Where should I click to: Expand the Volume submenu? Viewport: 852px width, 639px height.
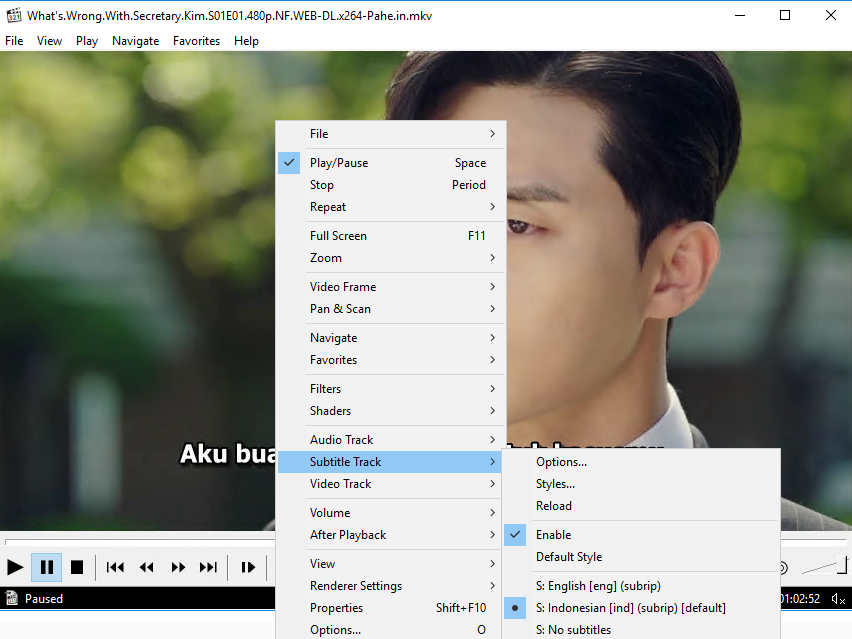pyautogui.click(x=391, y=513)
